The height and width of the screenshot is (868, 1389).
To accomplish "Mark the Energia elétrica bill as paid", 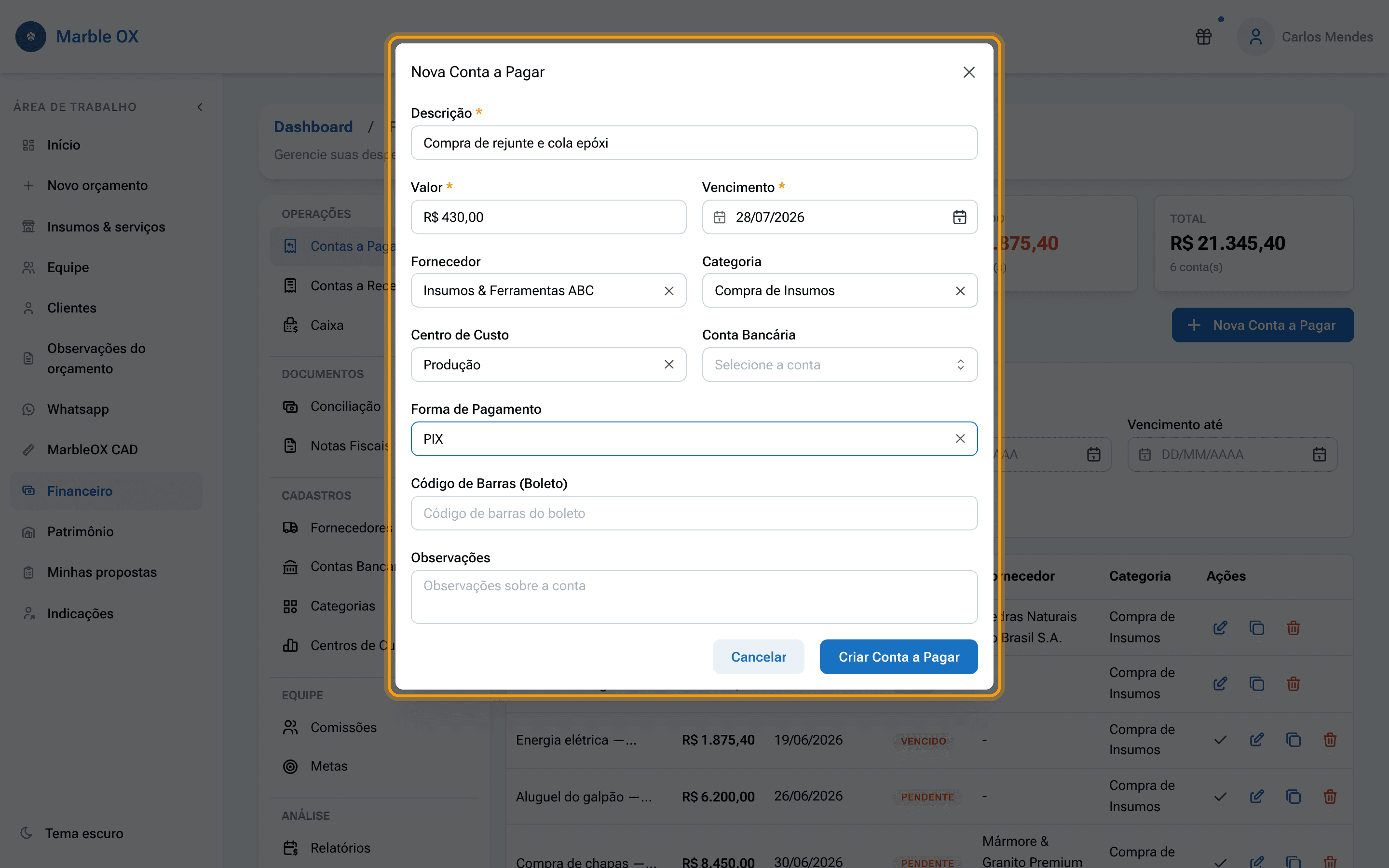I will point(1220,740).
